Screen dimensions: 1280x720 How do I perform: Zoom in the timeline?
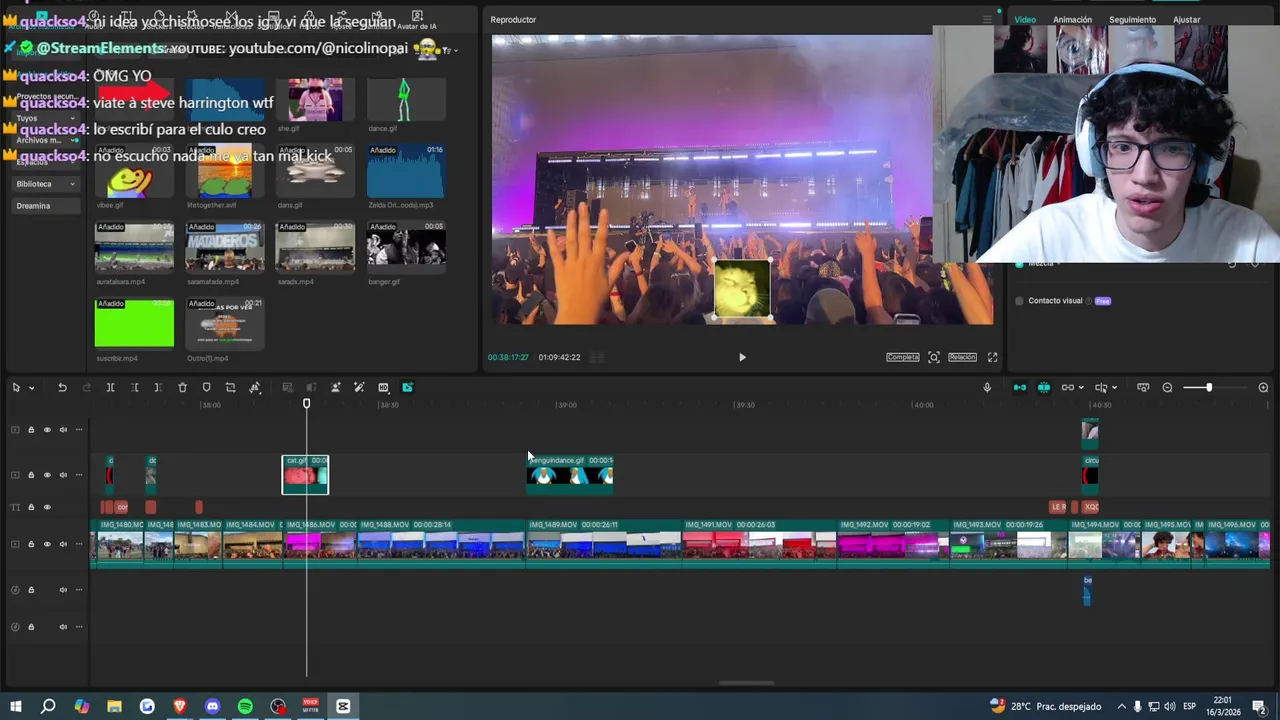1263,388
